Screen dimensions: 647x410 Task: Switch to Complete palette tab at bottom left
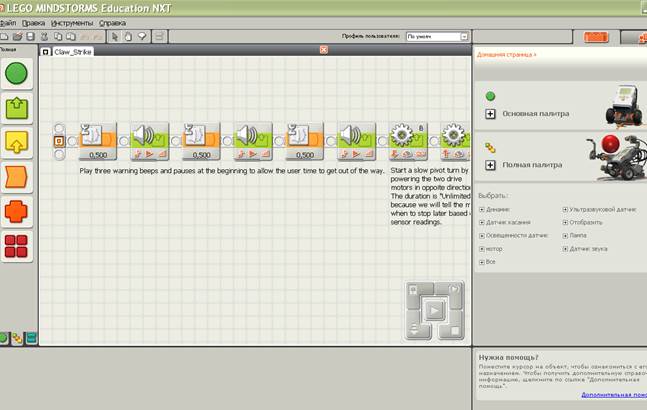pos(17,339)
